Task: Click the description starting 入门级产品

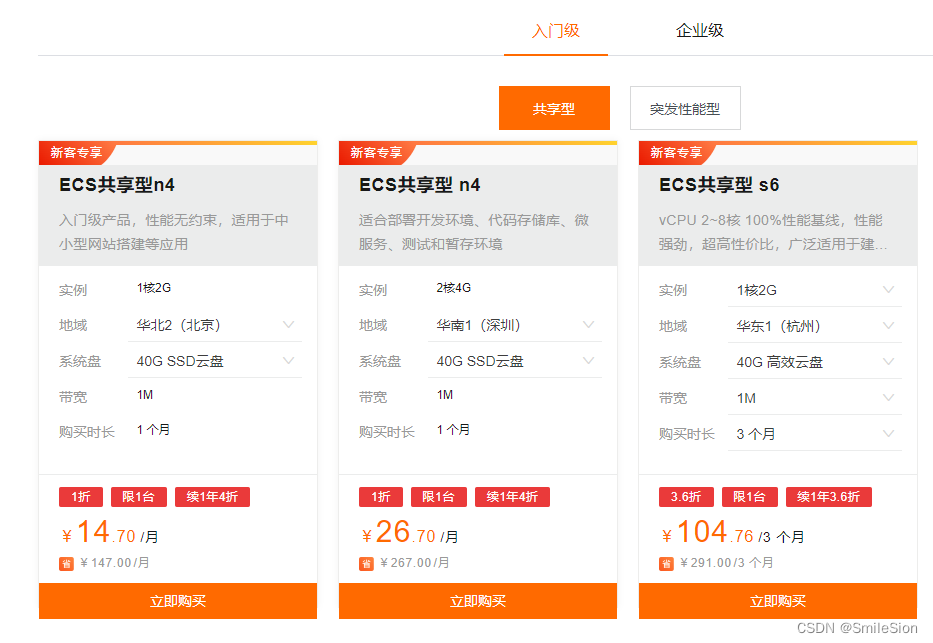Action: (x=174, y=232)
